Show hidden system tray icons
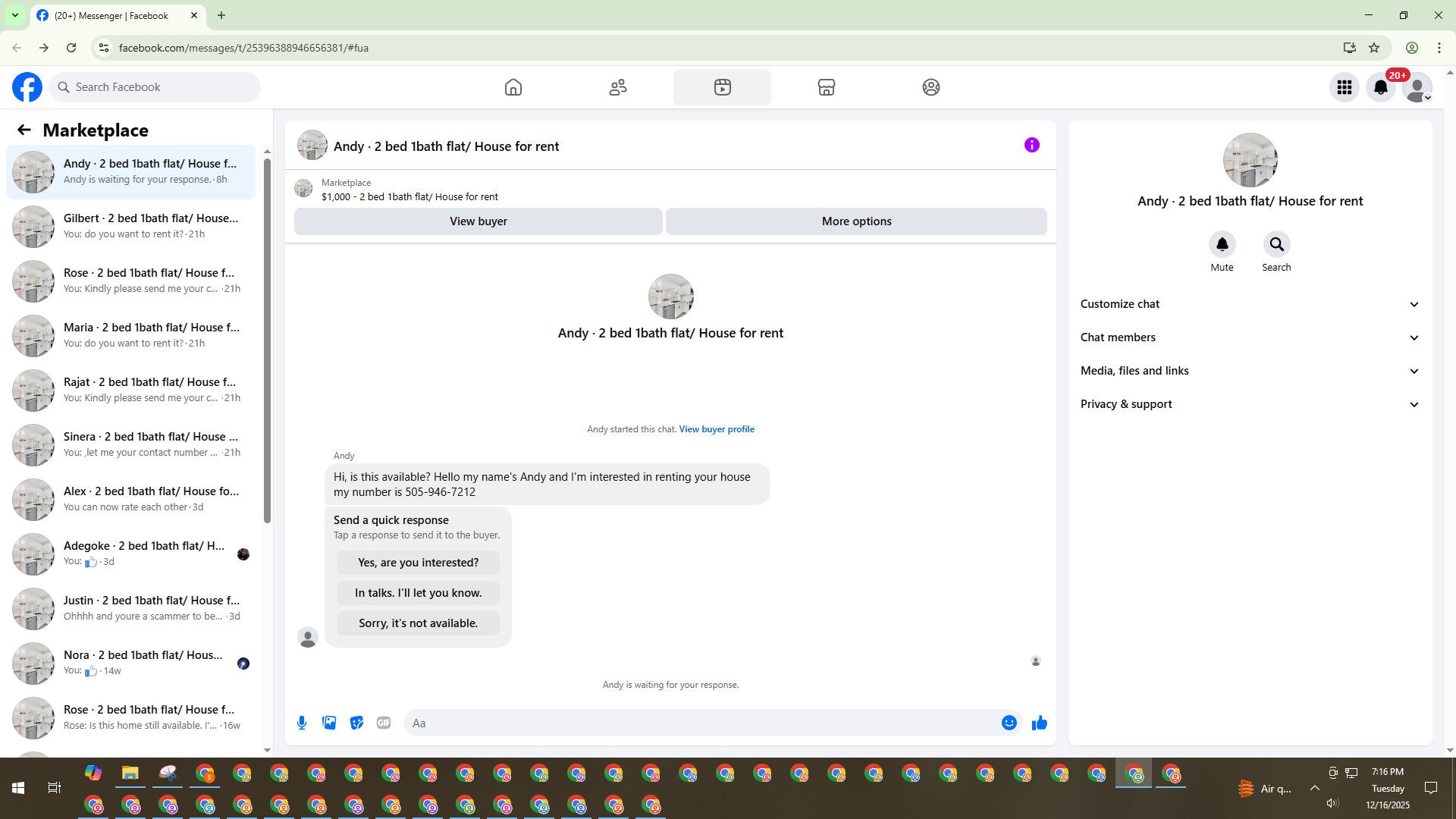The image size is (1456, 819). (1315, 789)
